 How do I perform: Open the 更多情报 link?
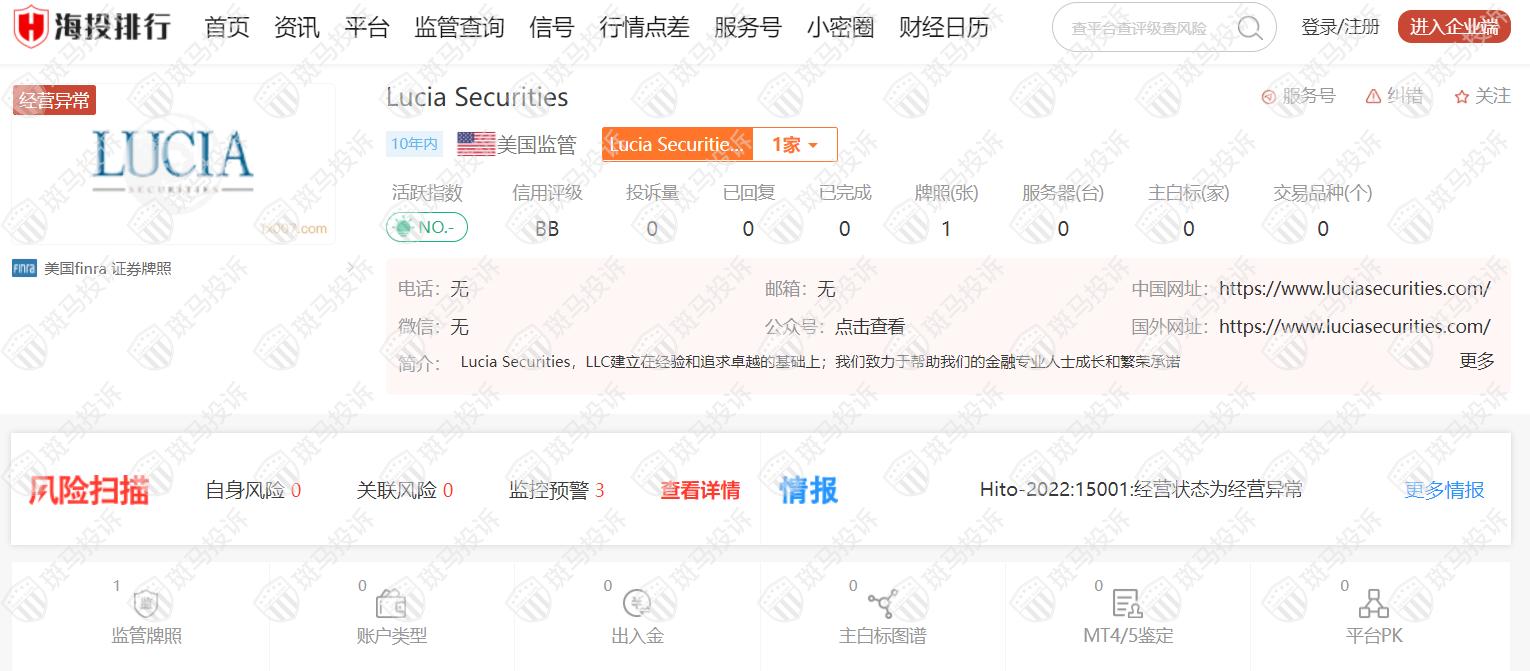(x=1444, y=490)
